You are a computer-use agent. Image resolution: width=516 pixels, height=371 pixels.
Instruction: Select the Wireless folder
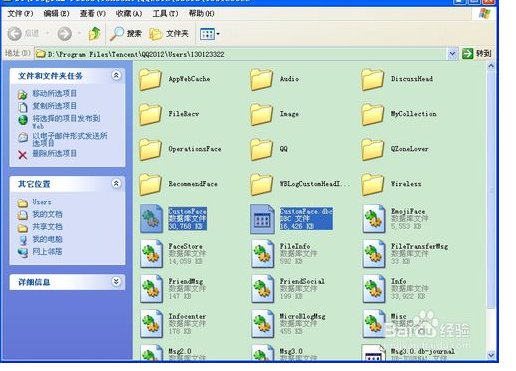click(392, 184)
